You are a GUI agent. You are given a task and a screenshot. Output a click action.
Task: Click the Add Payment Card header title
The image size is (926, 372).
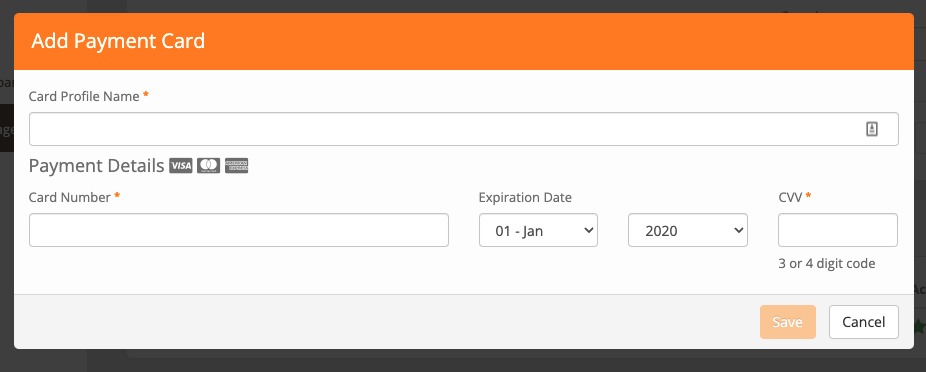pyautogui.click(x=118, y=41)
